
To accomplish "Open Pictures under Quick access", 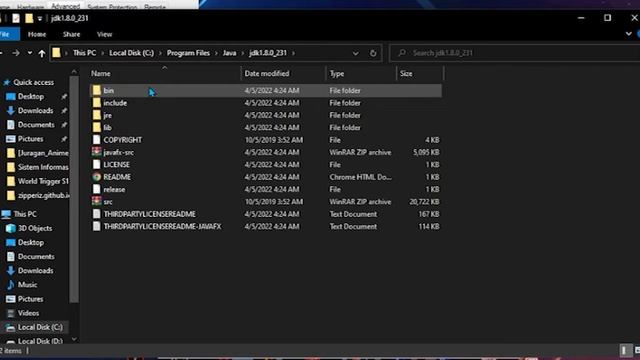I will pyautogui.click(x=30, y=139).
